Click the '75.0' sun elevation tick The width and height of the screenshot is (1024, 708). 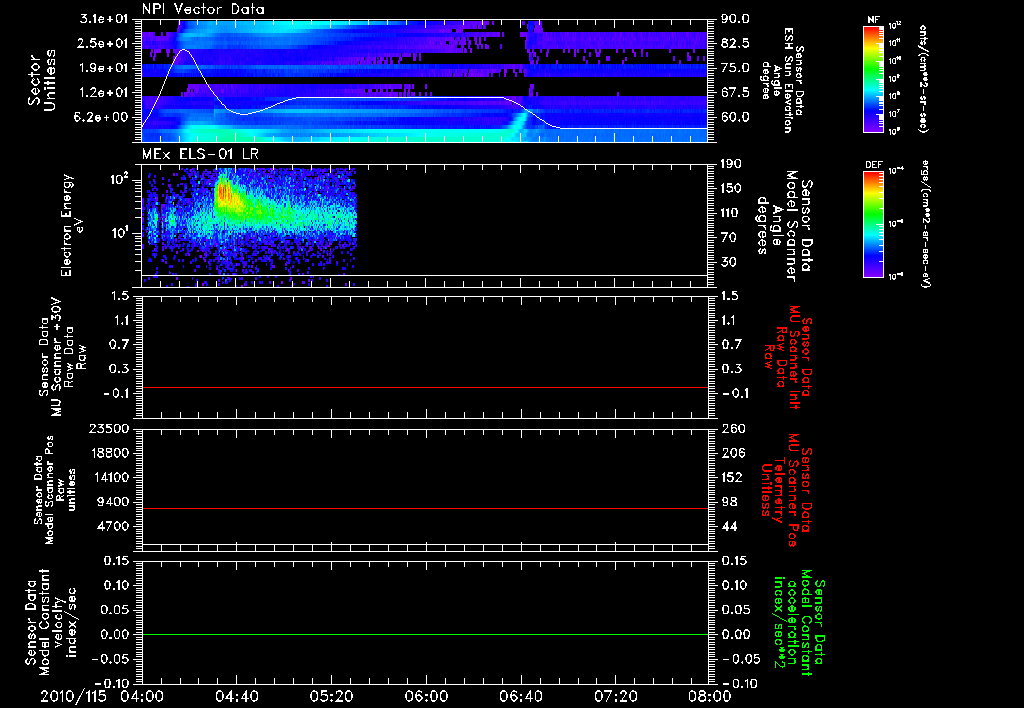pyautogui.click(x=735, y=68)
